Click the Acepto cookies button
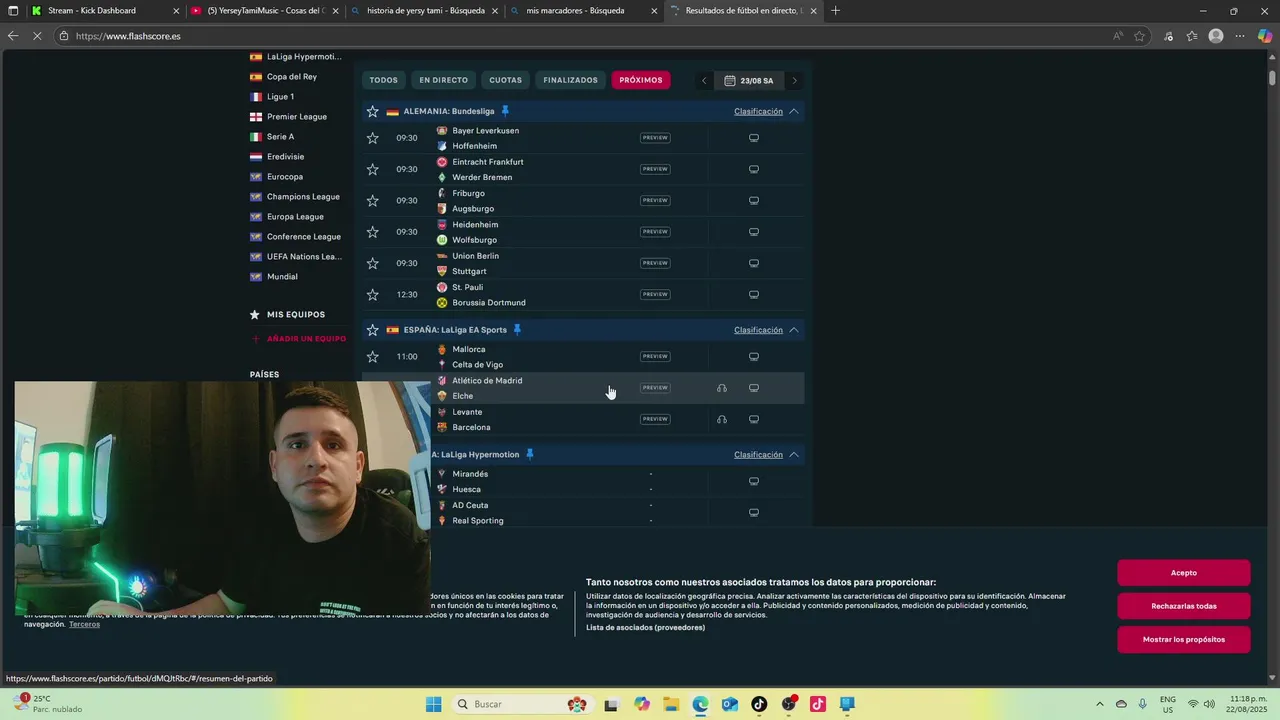The height and width of the screenshot is (720, 1280). (x=1184, y=573)
